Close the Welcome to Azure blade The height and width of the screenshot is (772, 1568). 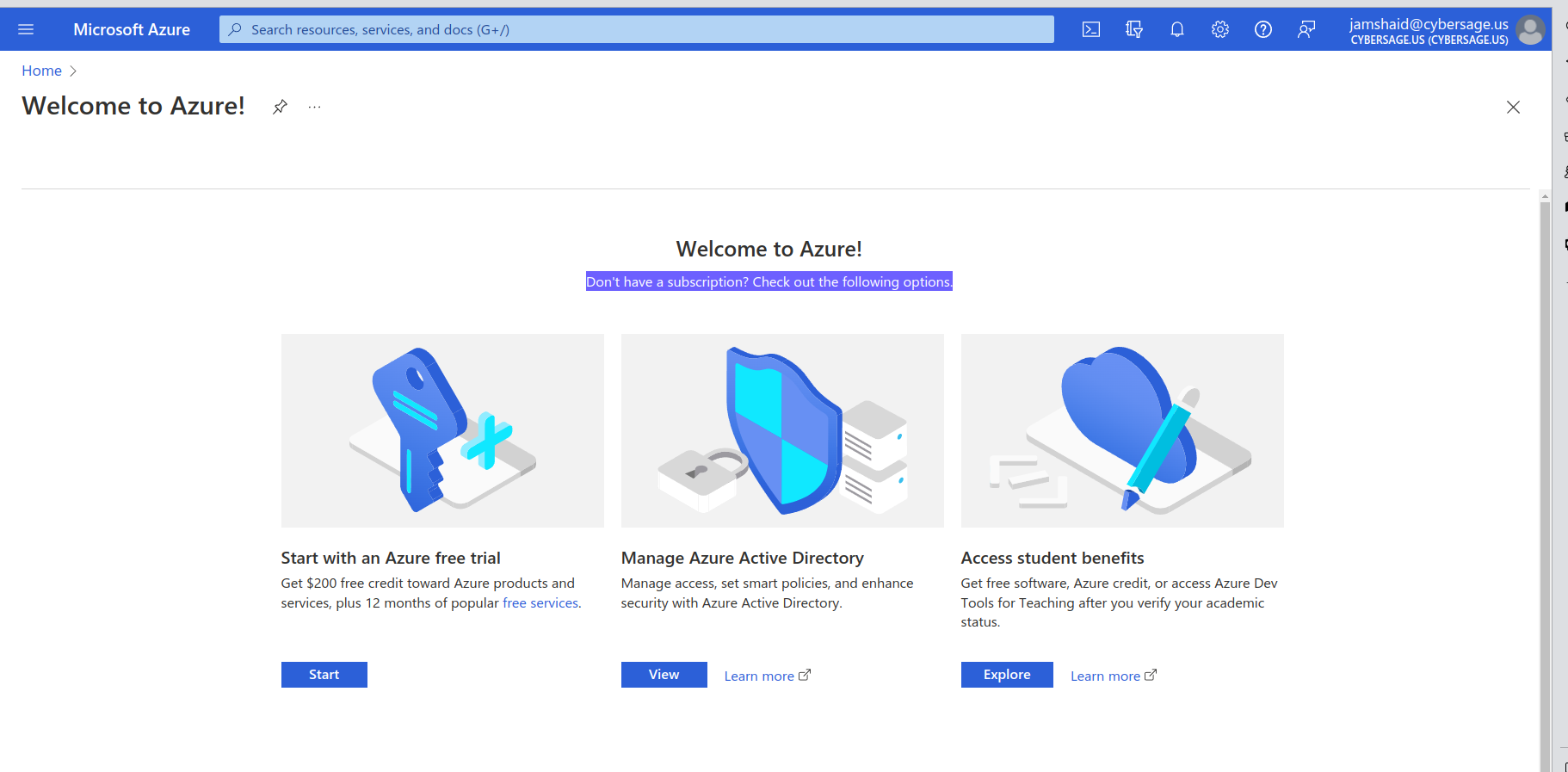tap(1513, 107)
